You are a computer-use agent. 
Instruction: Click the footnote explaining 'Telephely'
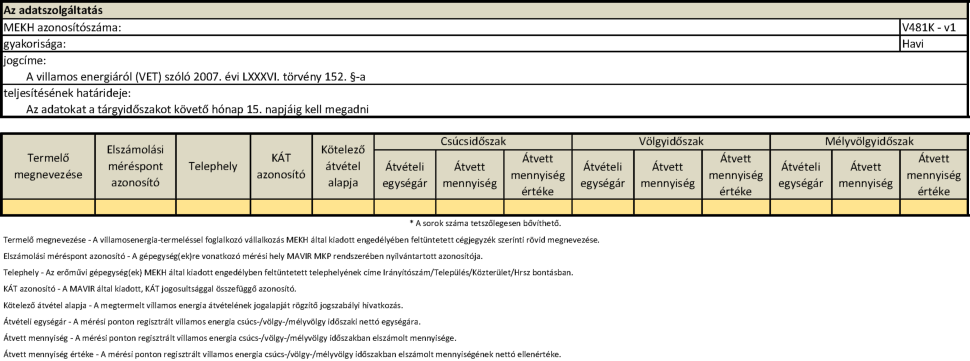tap(288, 272)
